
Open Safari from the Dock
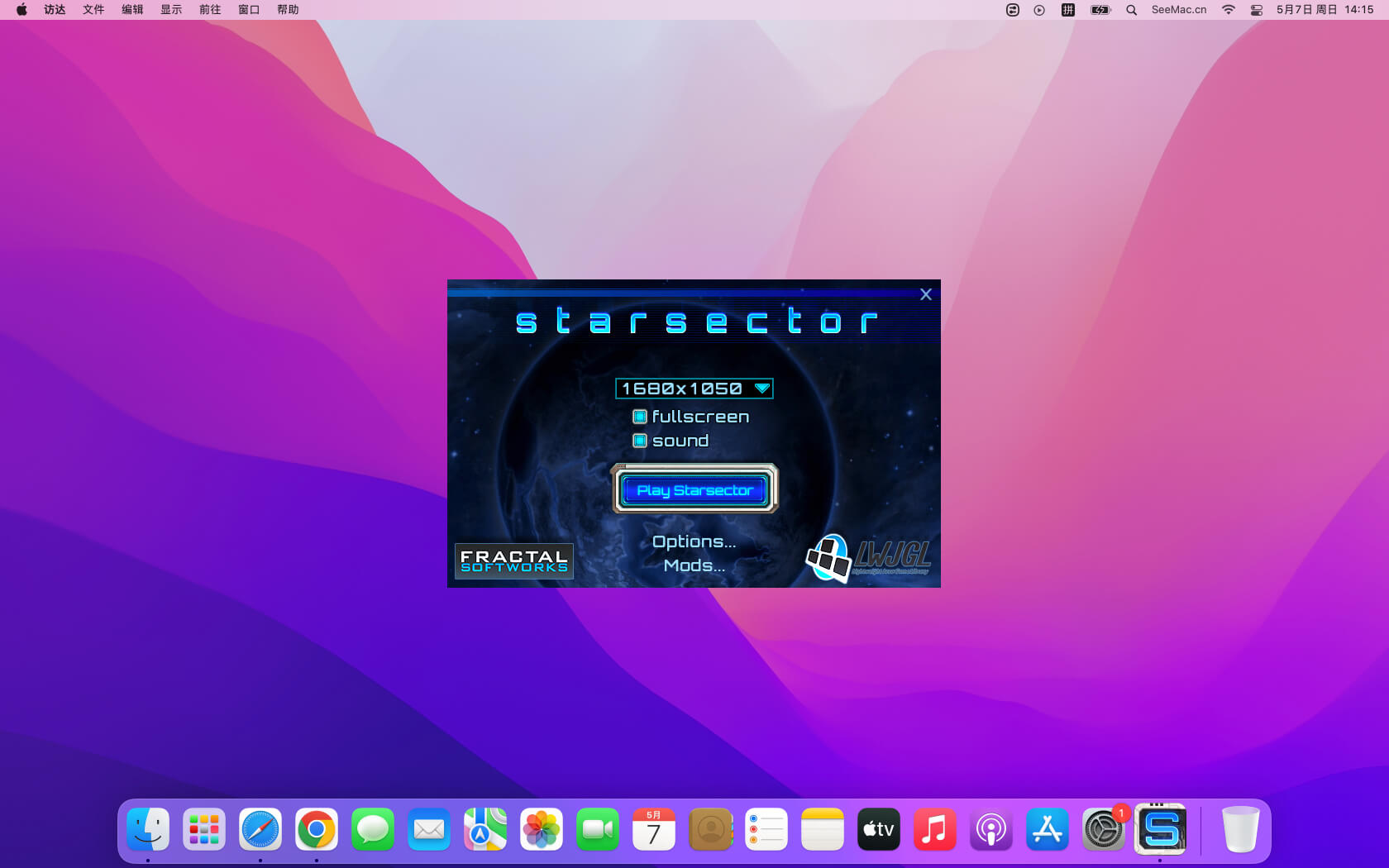point(260,829)
